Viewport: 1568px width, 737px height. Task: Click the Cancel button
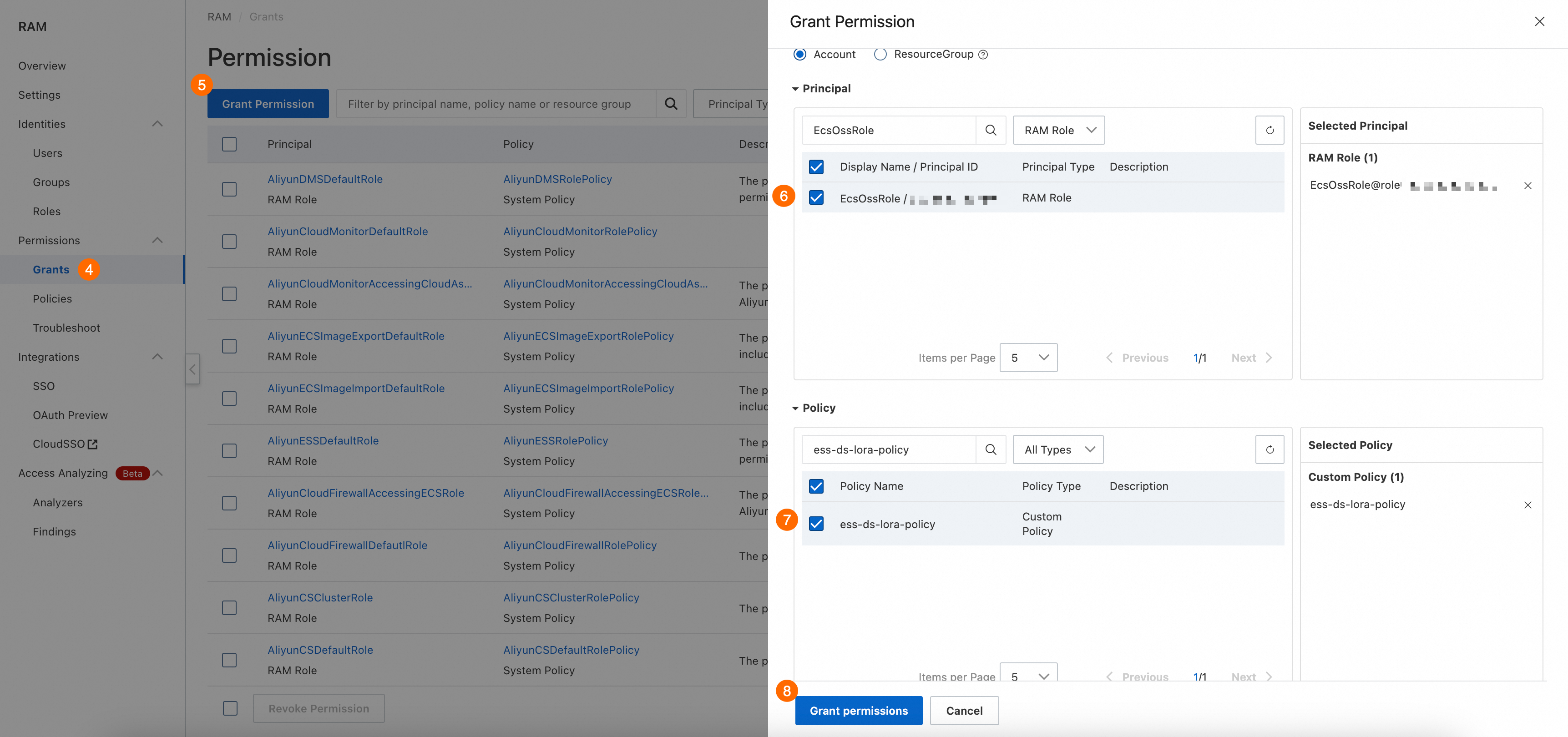[964, 710]
